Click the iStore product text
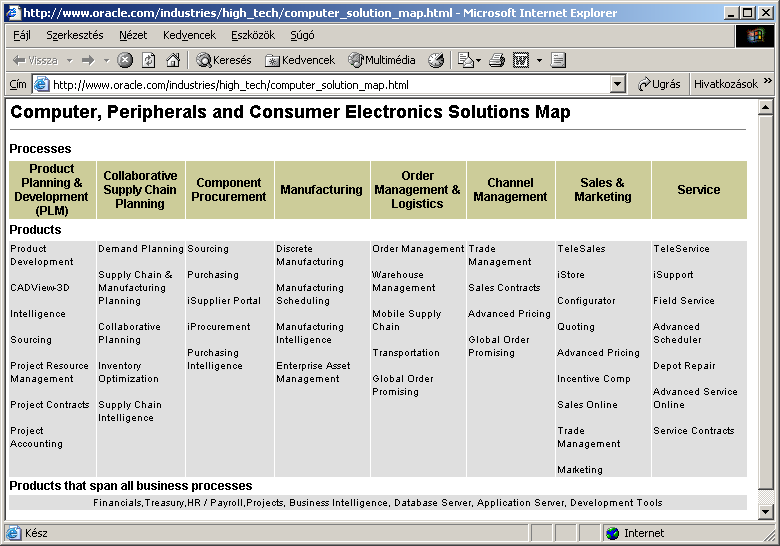 [571, 274]
